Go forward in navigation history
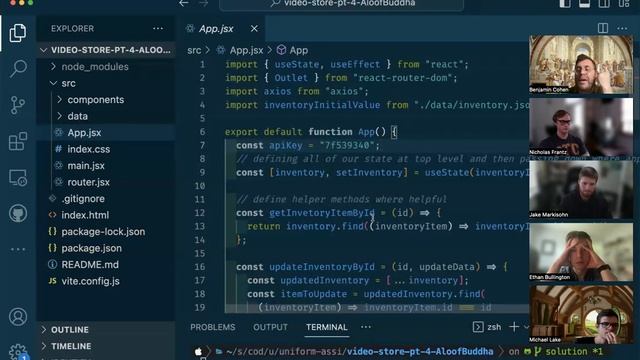The width and height of the screenshot is (640, 360). click(x=203, y=3)
